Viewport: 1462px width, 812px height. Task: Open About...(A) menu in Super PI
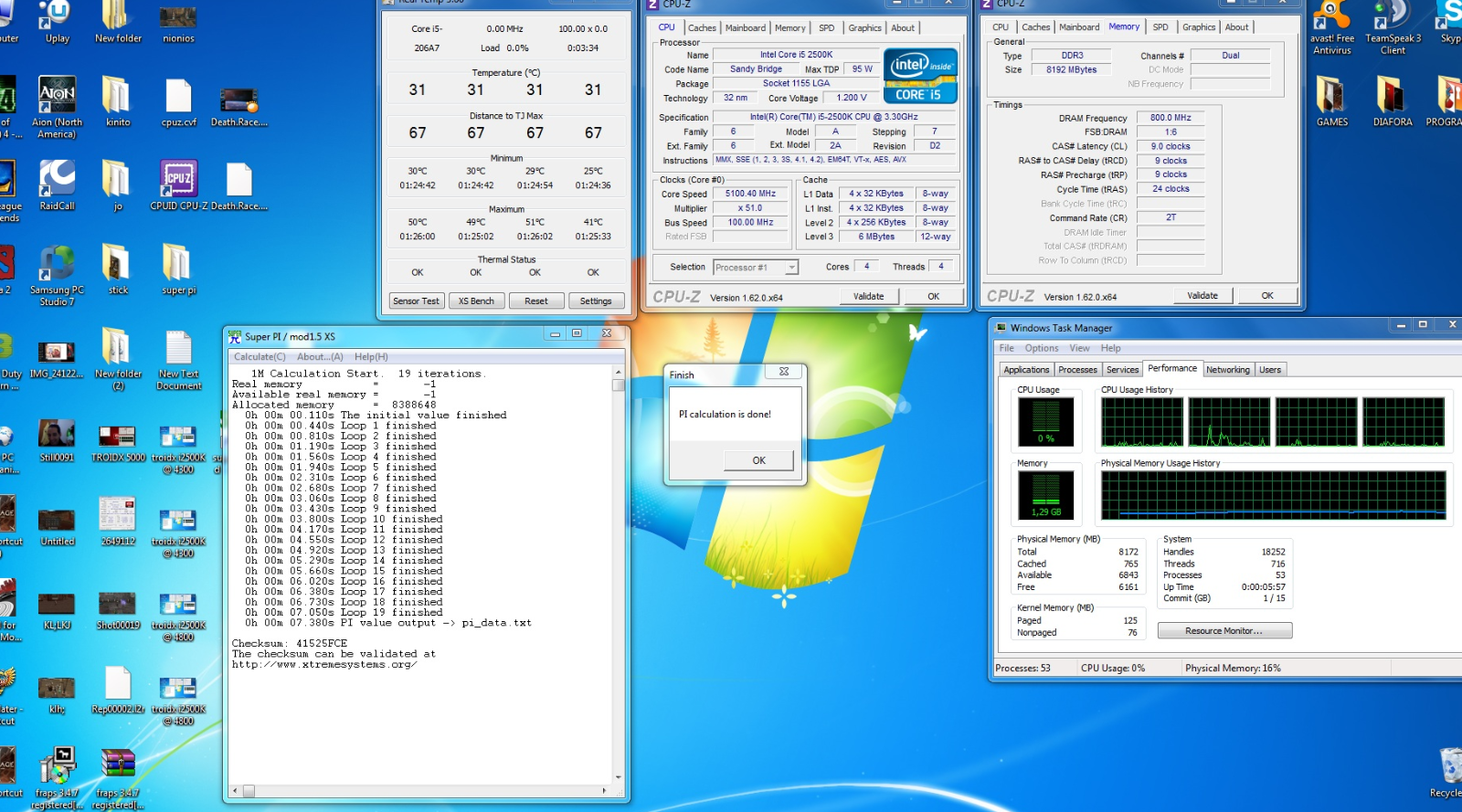pyautogui.click(x=320, y=357)
